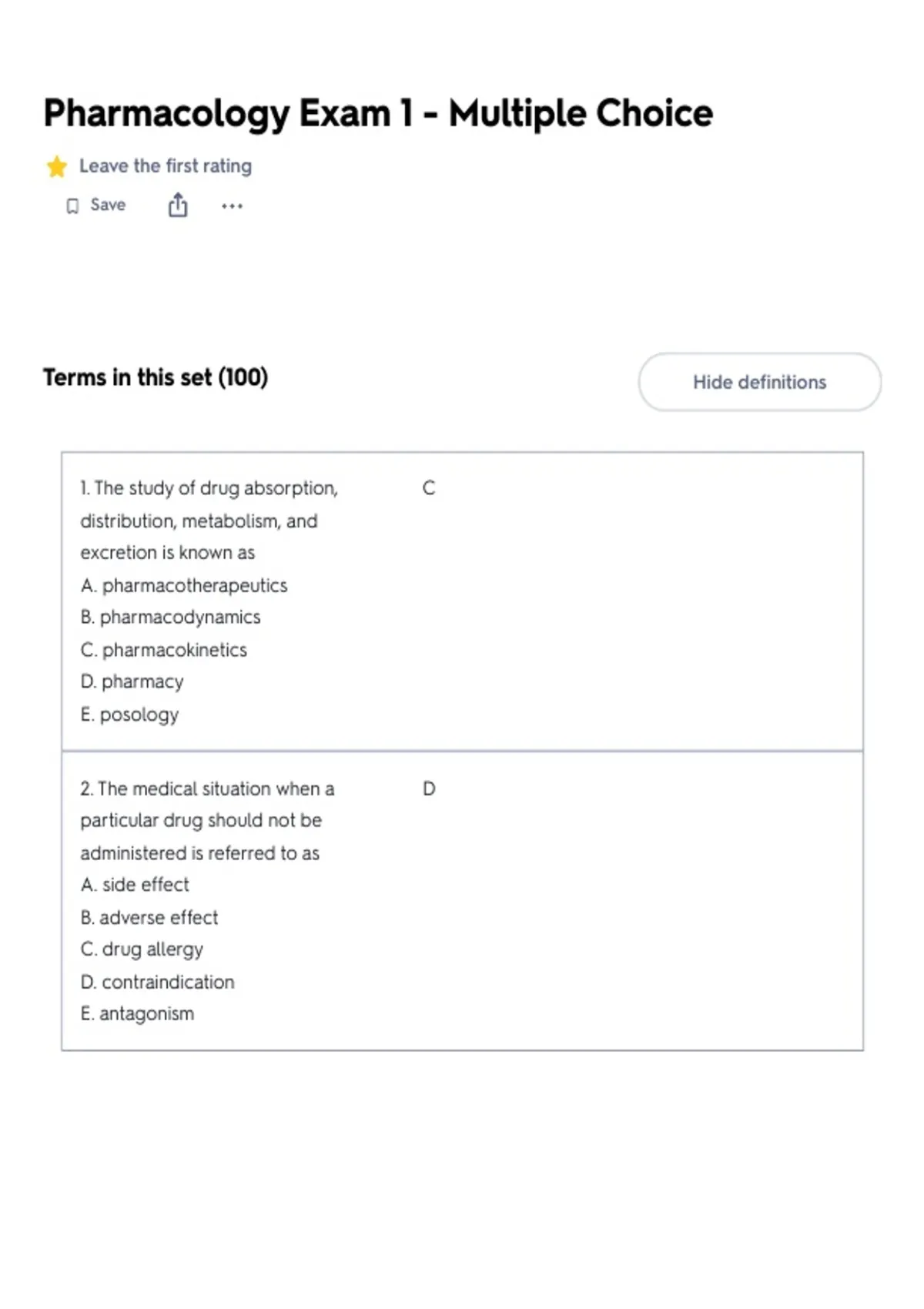The width and height of the screenshot is (924, 1309).
Task: Click option E. antagonism
Action: pos(137,1014)
